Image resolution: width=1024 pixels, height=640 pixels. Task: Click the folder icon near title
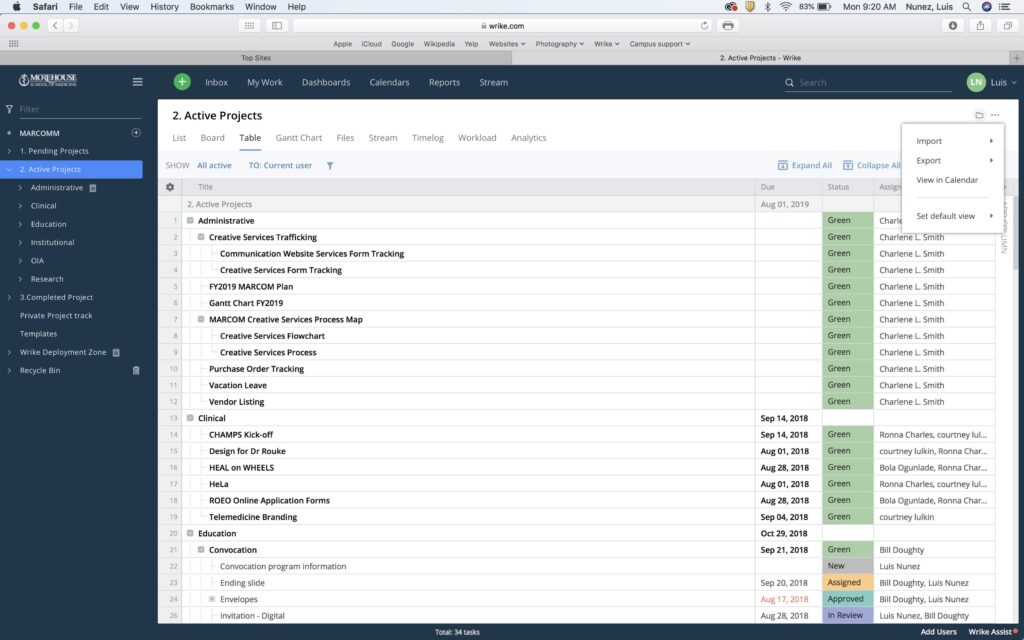pyautogui.click(x=979, y=116)
